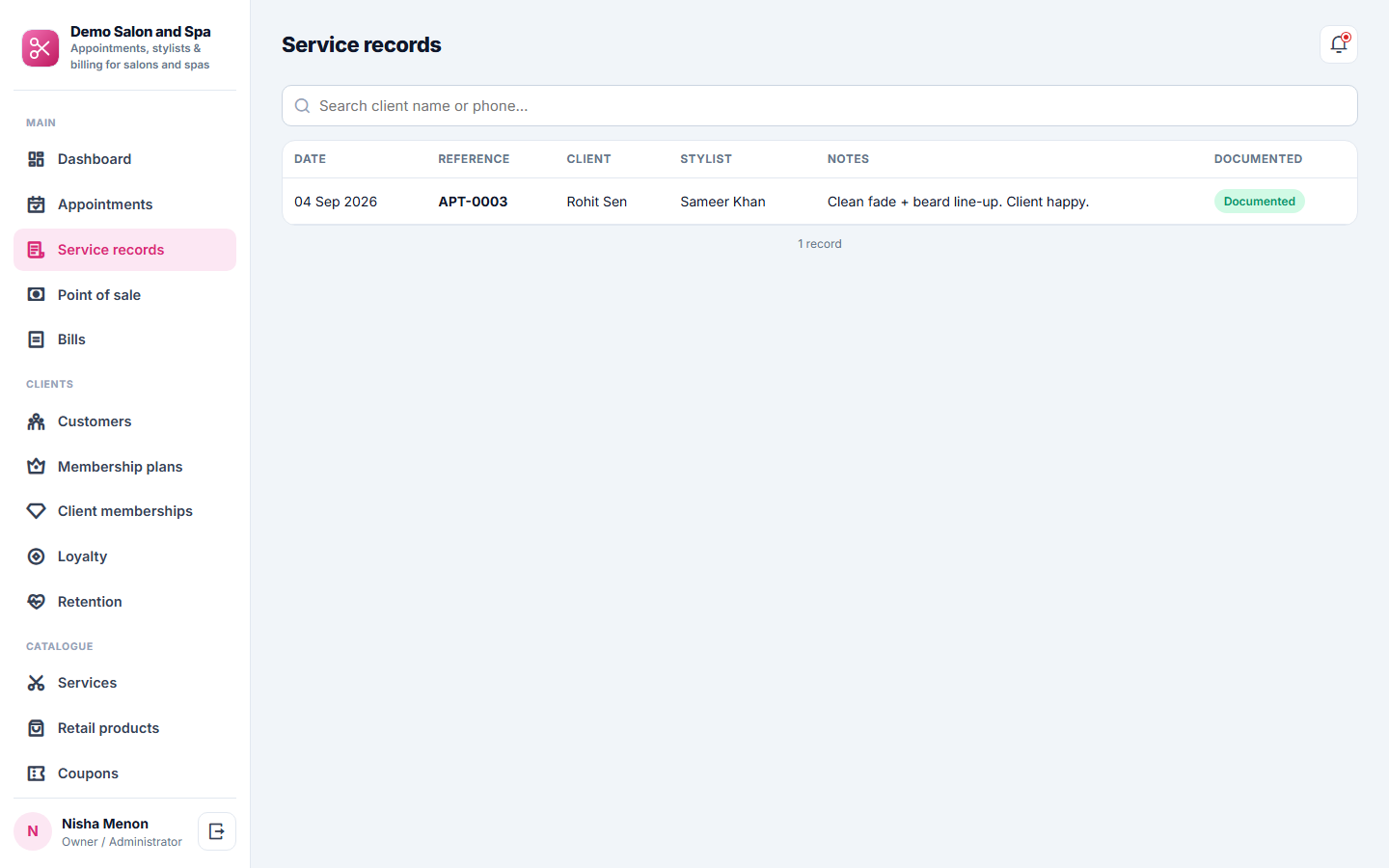Click the Clean fade notes text
This screenshot has width=1389, height=868.
click(x=958, y=202)
